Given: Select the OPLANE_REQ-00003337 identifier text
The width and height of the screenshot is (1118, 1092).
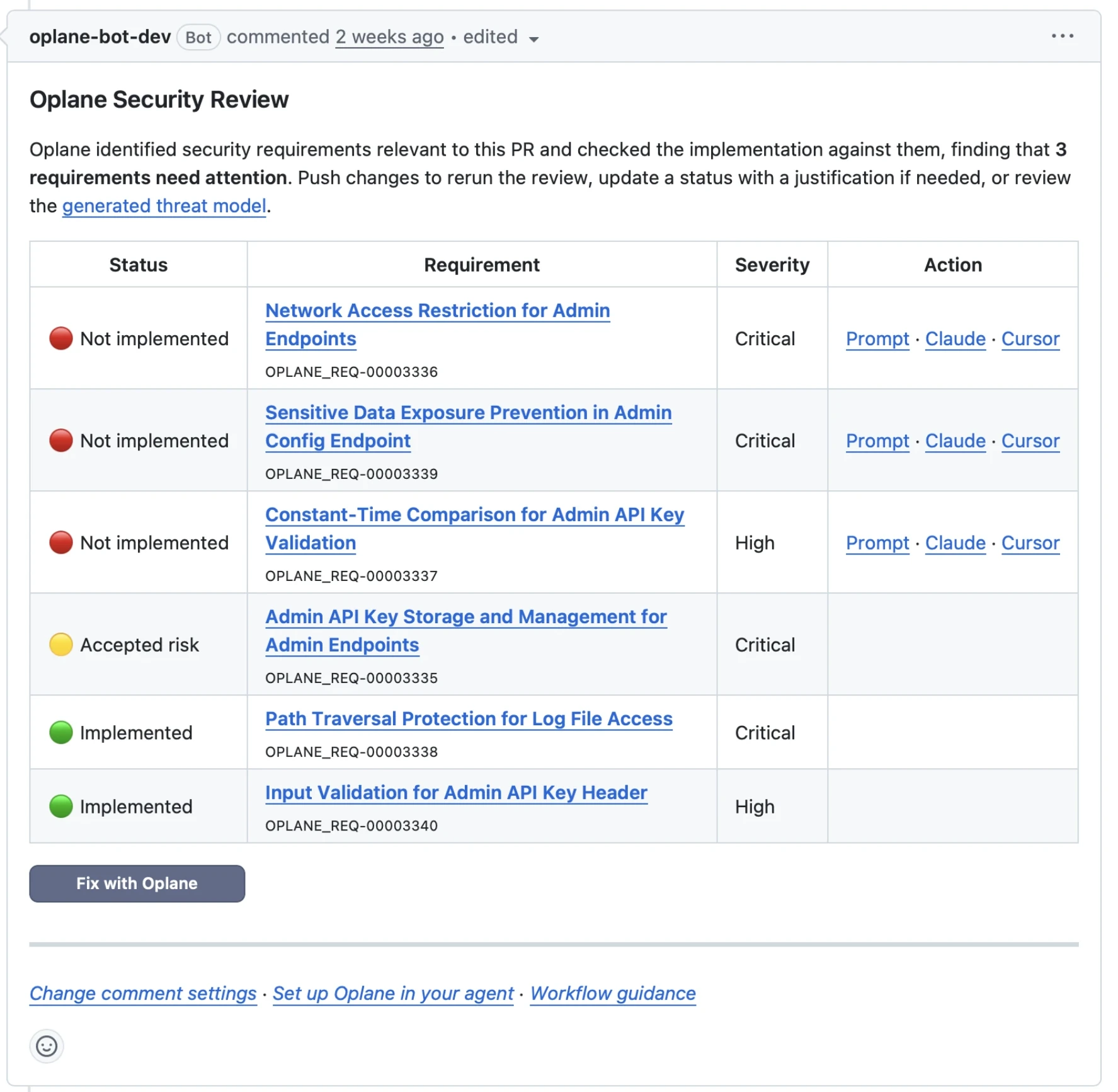Looking at the screenshot, I should 351,576.
